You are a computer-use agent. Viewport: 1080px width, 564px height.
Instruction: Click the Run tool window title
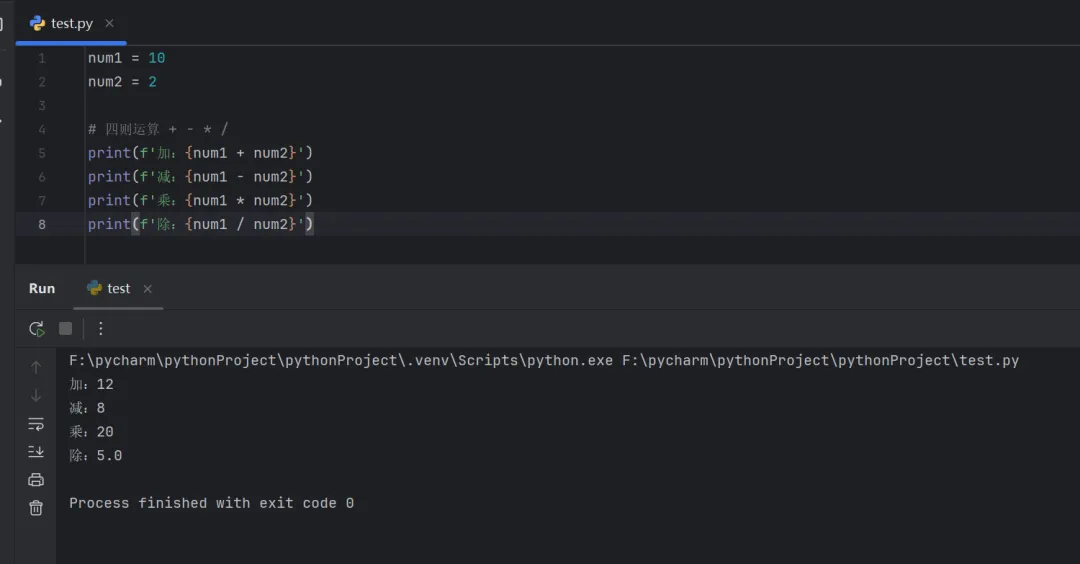click(x=42, y=288)
